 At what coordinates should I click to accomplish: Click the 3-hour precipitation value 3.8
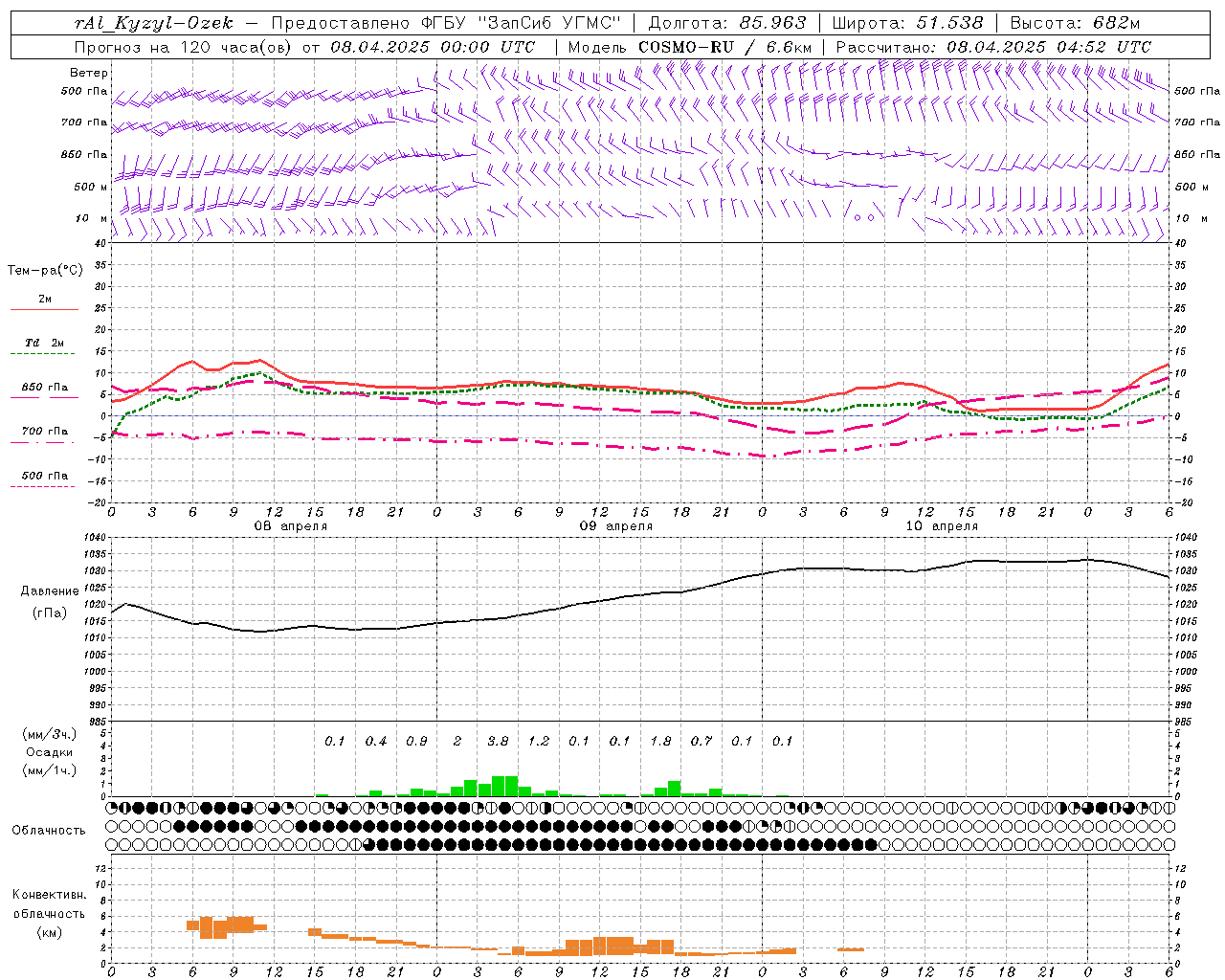tap(498, 742)
